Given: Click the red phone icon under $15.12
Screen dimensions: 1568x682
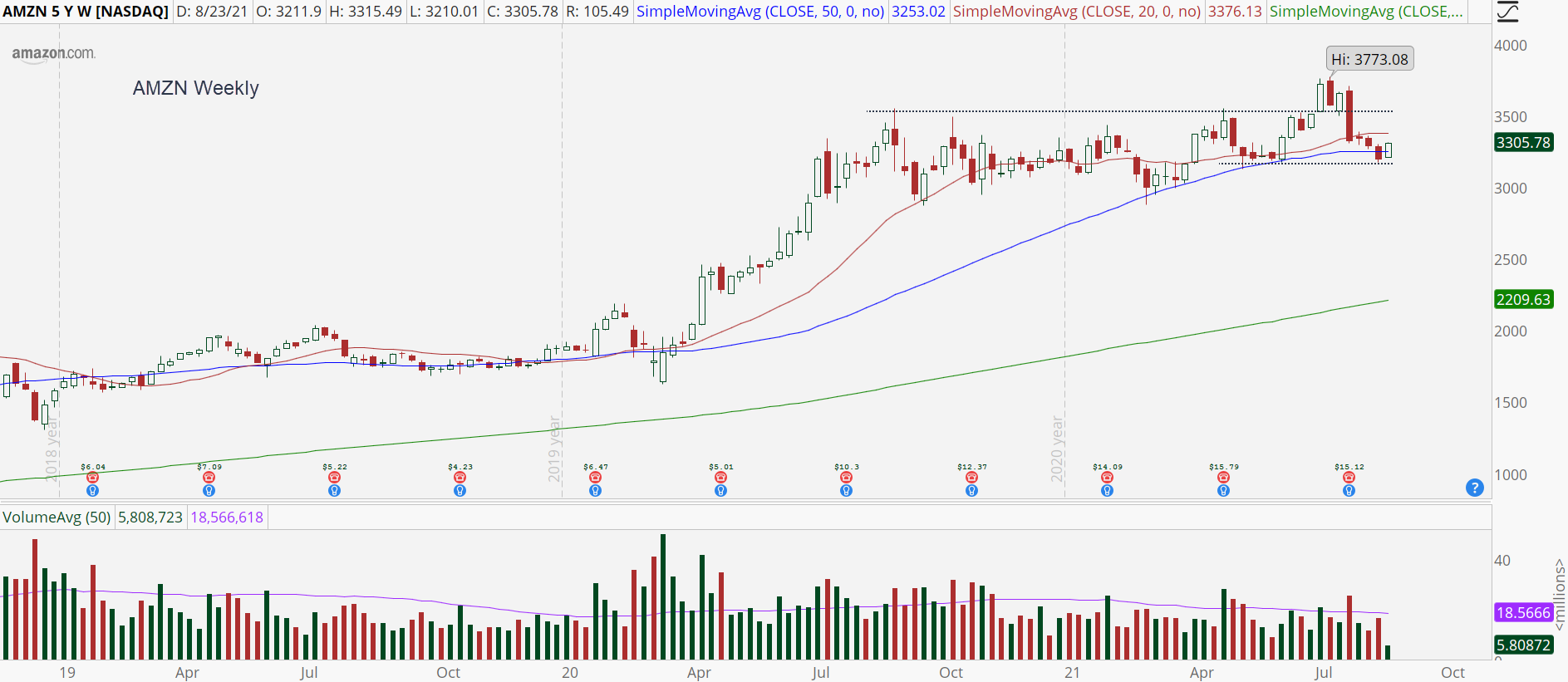Looking at the screenshot, I should [x=1349, y=478].
